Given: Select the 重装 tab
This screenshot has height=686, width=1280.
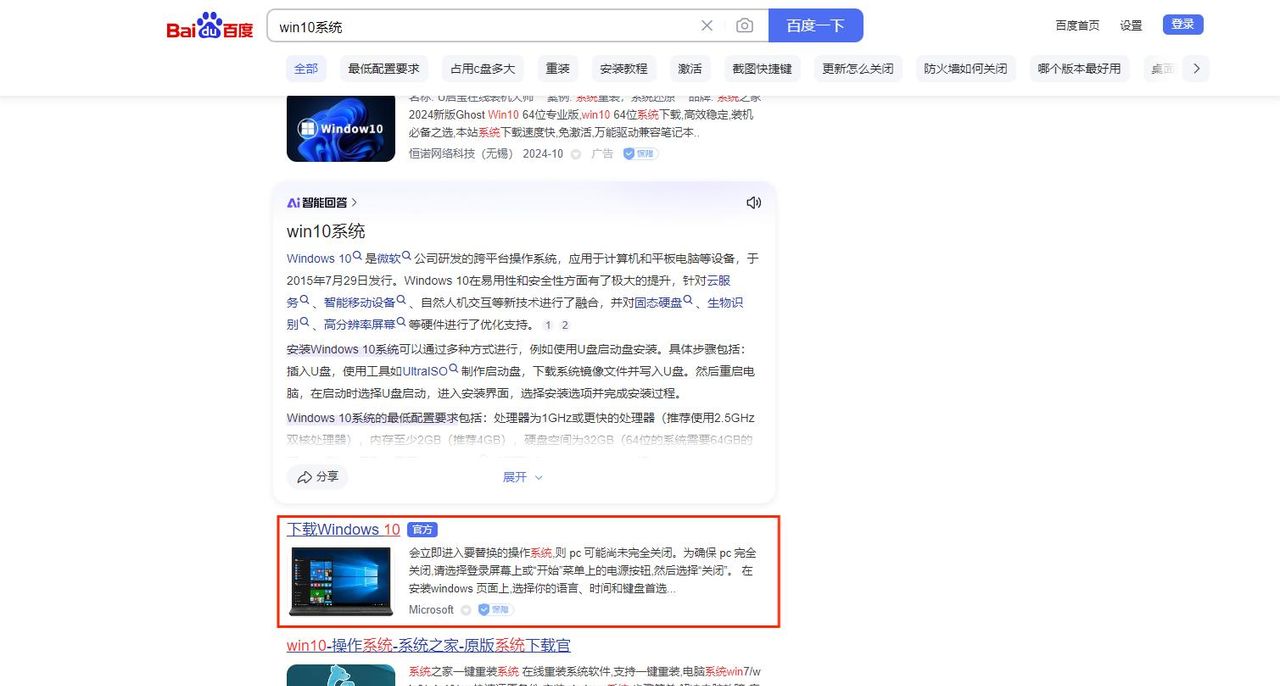Looking at the screenshot, I should click(x=557, y=69).
